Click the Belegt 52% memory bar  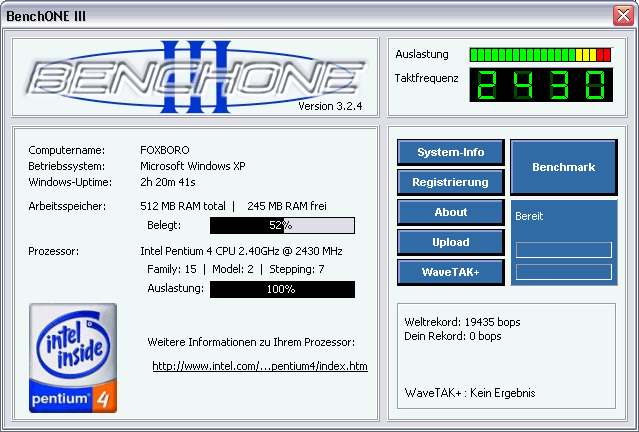282,225
